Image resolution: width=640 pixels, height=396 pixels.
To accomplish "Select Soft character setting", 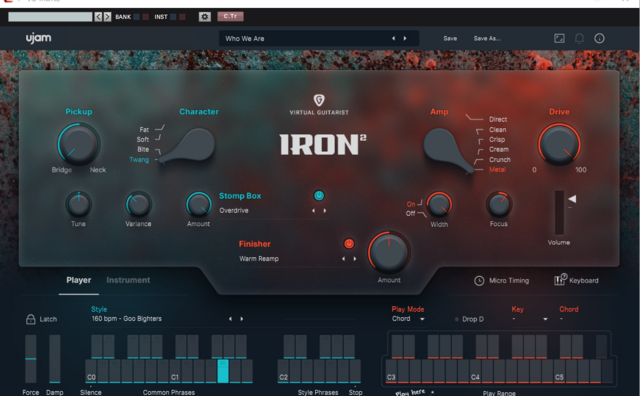I will 142,139.
